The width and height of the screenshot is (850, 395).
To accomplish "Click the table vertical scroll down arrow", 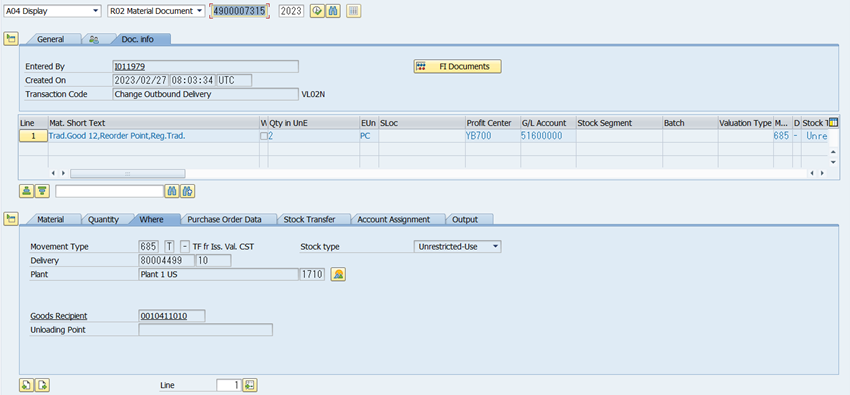I will (834, 163).
